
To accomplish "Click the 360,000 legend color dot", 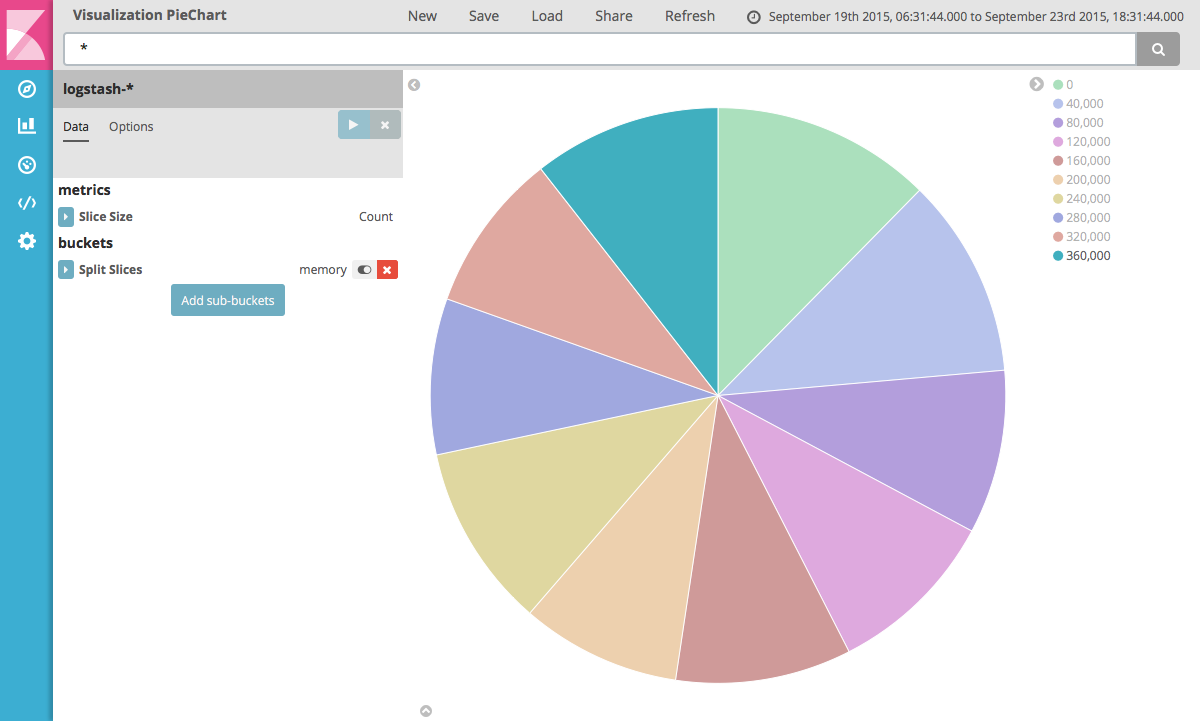I will point(1058,256).
